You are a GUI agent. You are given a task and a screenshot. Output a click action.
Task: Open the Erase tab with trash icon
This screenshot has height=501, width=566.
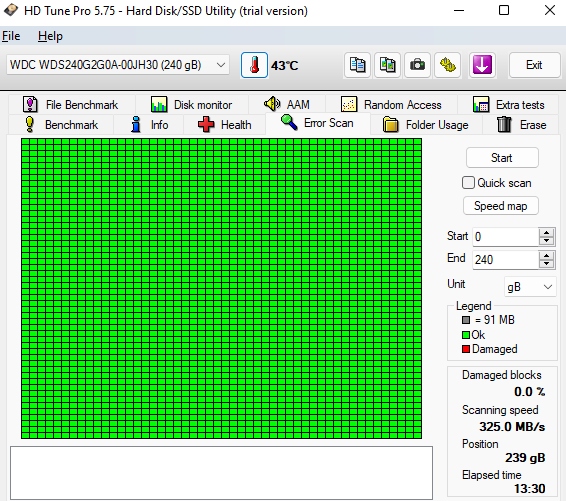tap(521, 125)
